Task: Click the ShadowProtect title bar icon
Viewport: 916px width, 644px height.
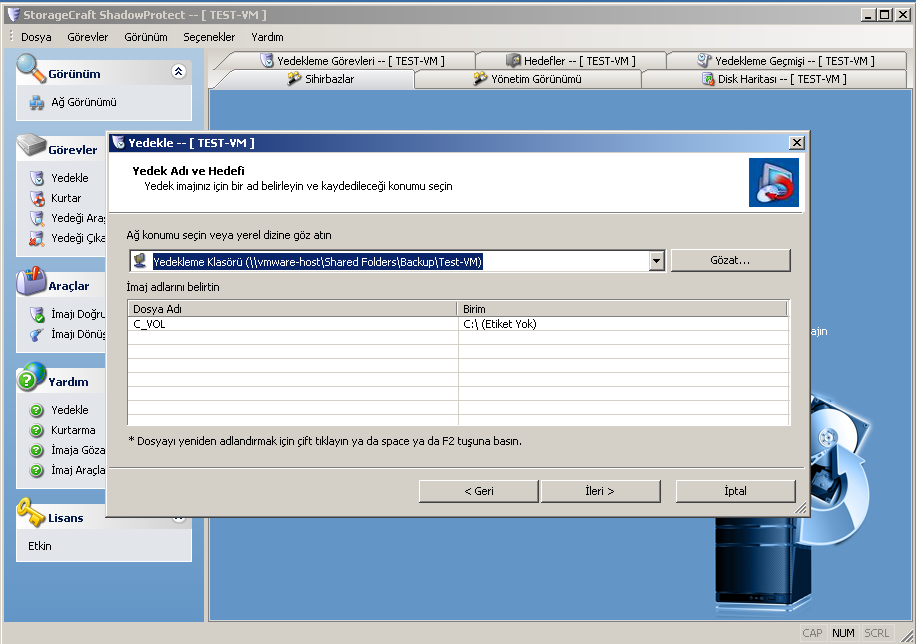Action: click(x=13, y=14)
